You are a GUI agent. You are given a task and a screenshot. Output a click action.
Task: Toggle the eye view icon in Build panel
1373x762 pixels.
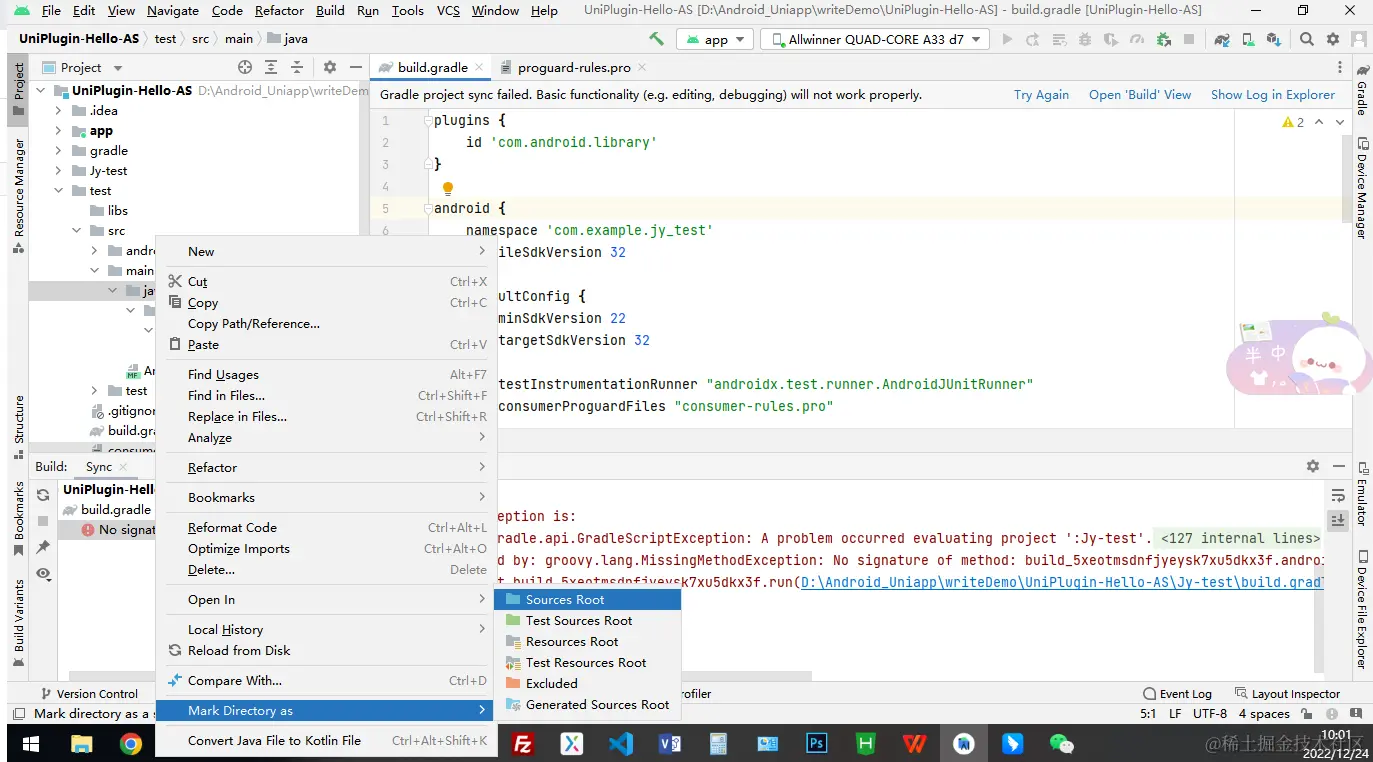43,573
